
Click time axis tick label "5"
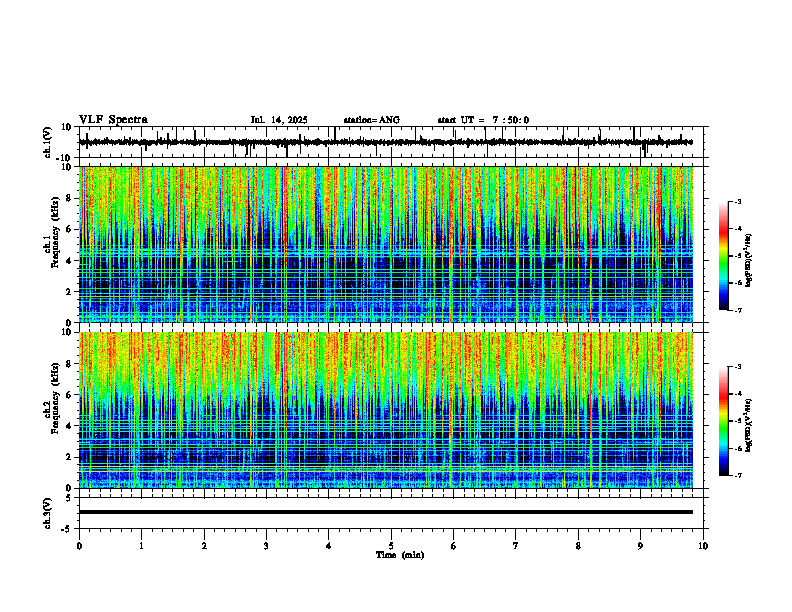point(391,546)
